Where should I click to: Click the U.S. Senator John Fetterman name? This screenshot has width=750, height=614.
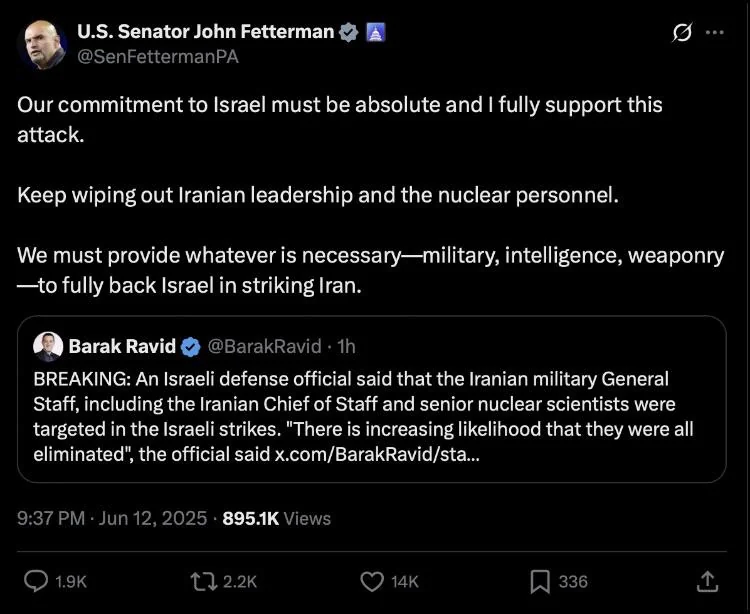coord(206,32)
